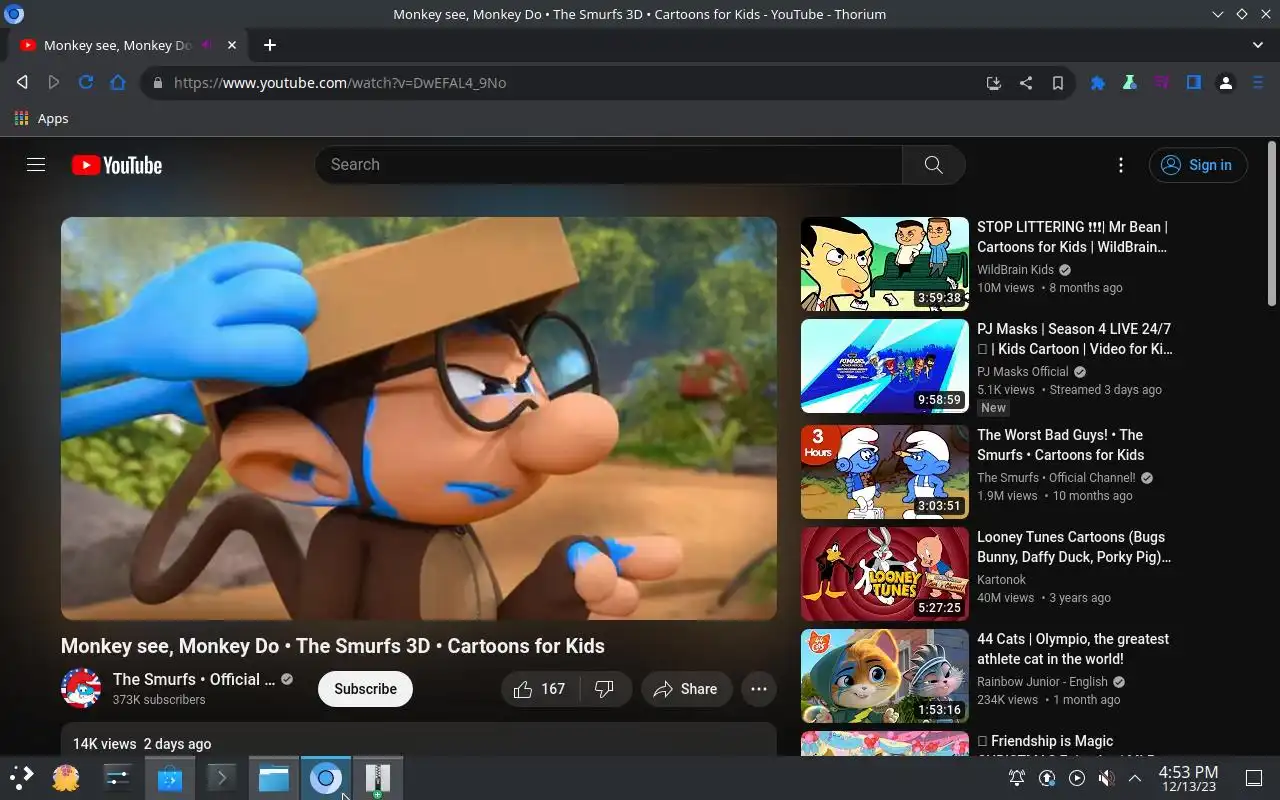
Task: Open the Thorium main menu
Action: point(1258,83)
